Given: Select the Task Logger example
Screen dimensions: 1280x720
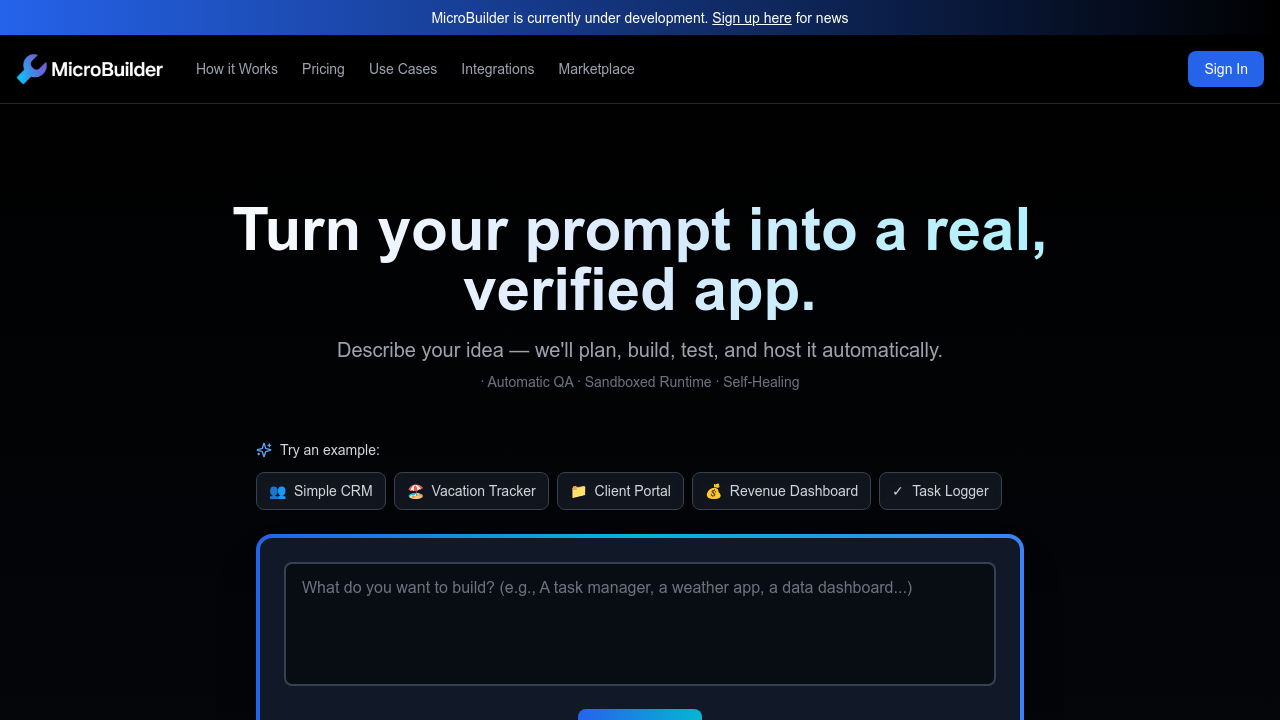Looking at the screenshot, I should (940, 491).
